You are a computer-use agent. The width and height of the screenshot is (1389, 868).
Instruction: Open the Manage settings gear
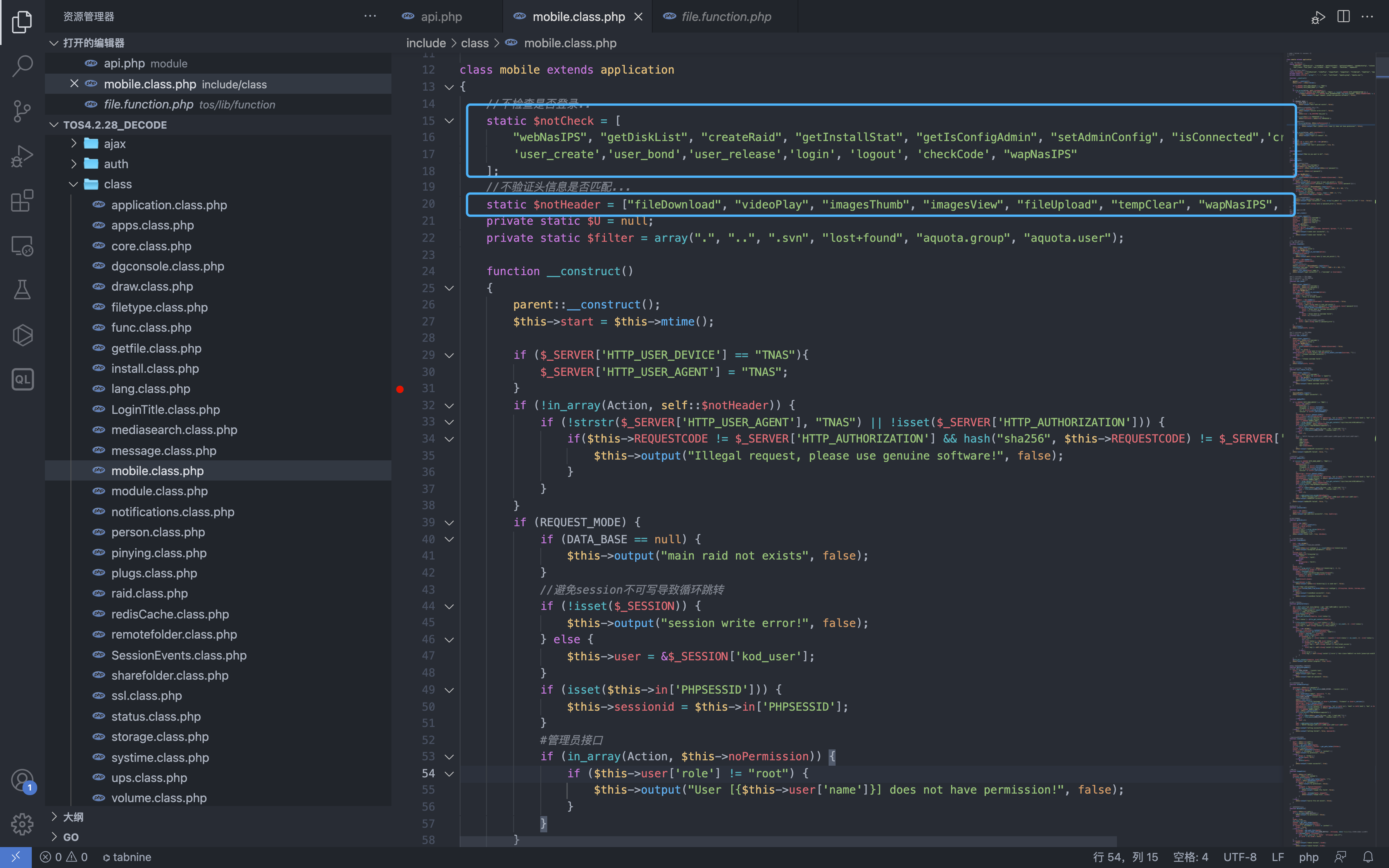coord(22,824)
